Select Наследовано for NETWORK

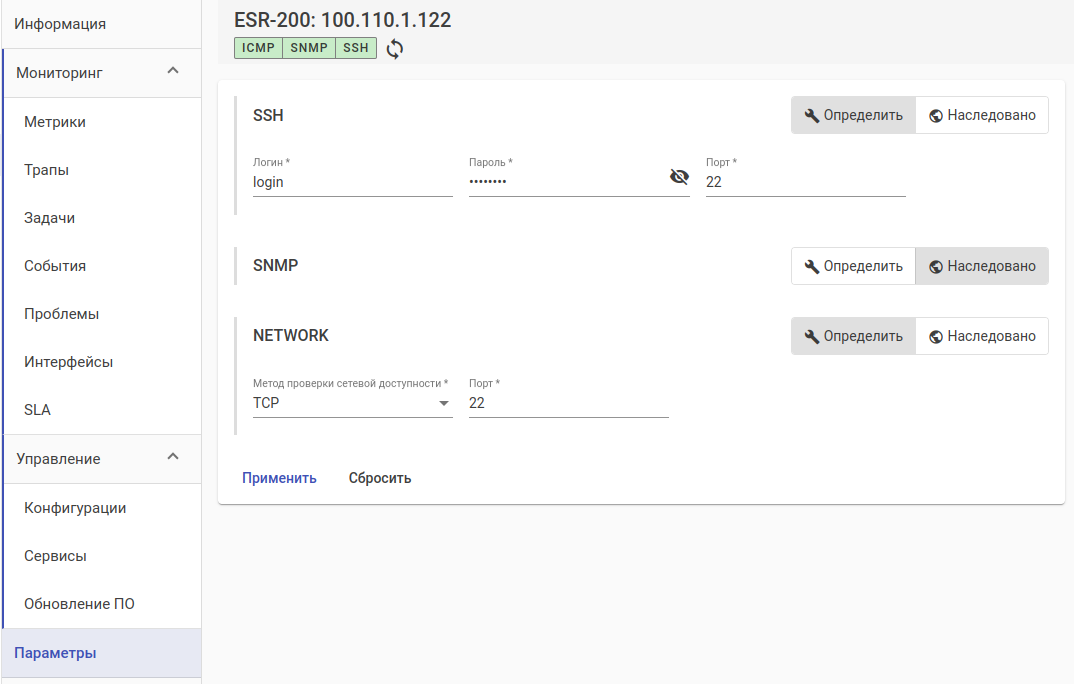(982, 336)
